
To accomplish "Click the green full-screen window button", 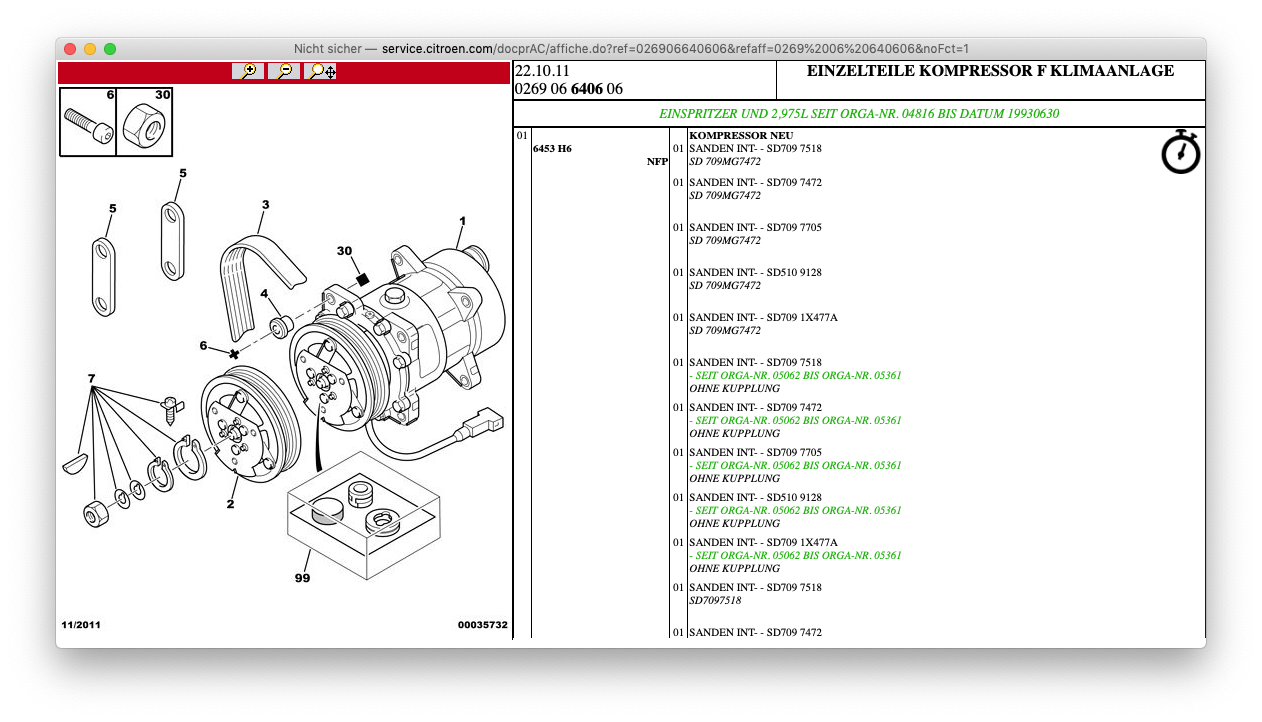I will [110, 48].
